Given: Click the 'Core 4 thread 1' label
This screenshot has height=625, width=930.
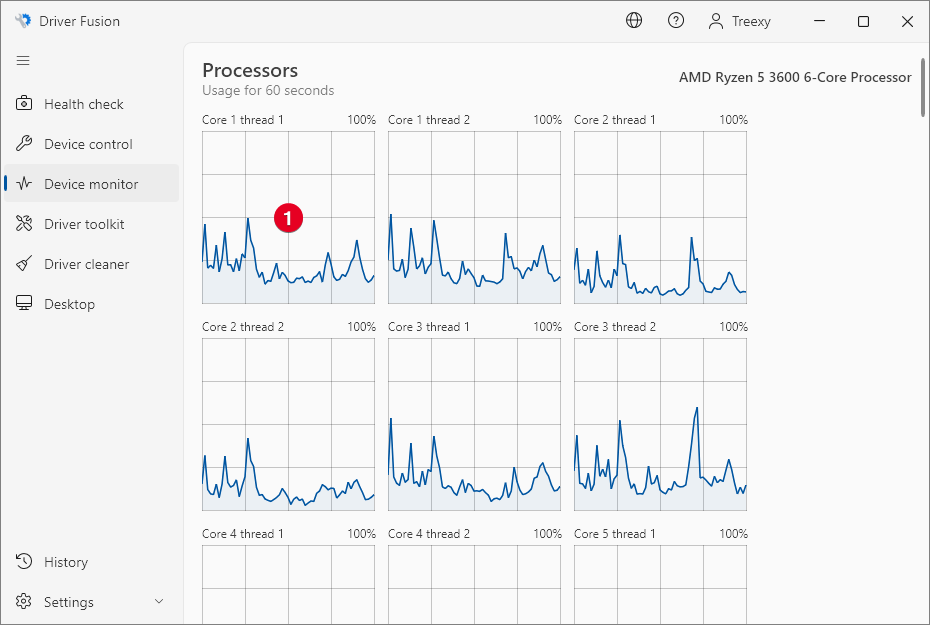Looking at the screenshot, I should 243,534.
